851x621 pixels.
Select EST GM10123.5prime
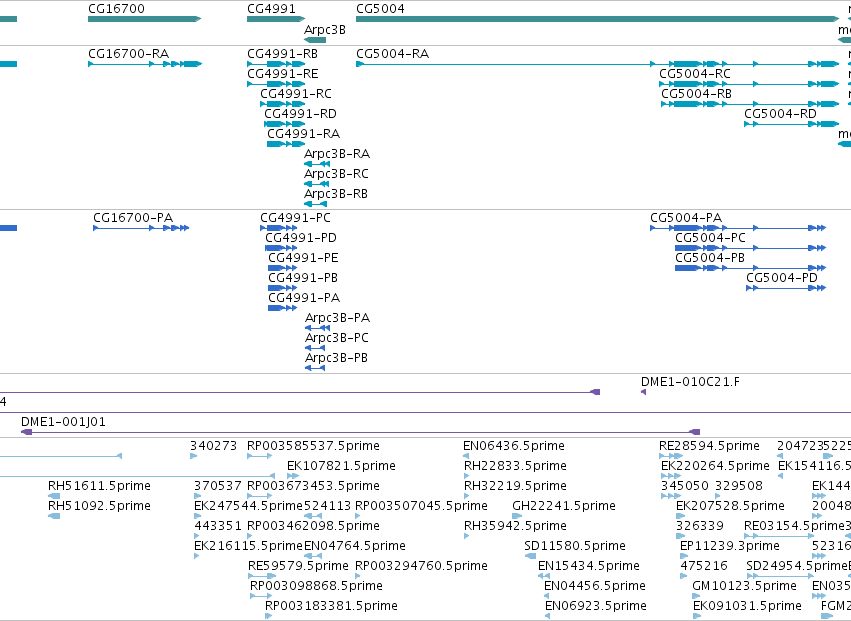click(744, 586)
